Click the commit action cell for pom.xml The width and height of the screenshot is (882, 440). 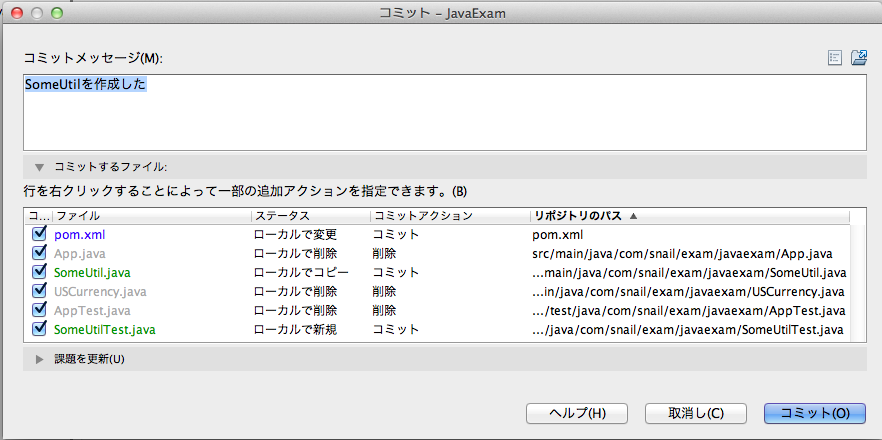(x=395, y=234)
